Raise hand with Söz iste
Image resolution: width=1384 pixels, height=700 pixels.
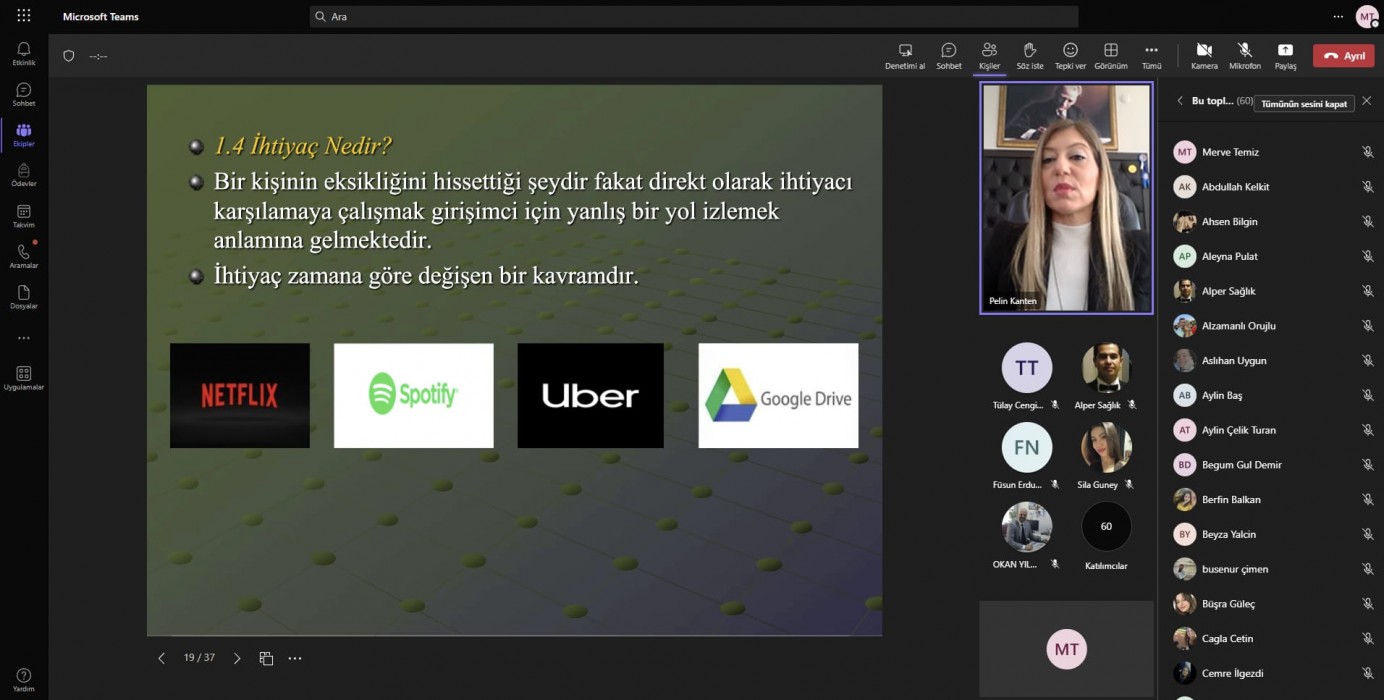coord(1030,56)
